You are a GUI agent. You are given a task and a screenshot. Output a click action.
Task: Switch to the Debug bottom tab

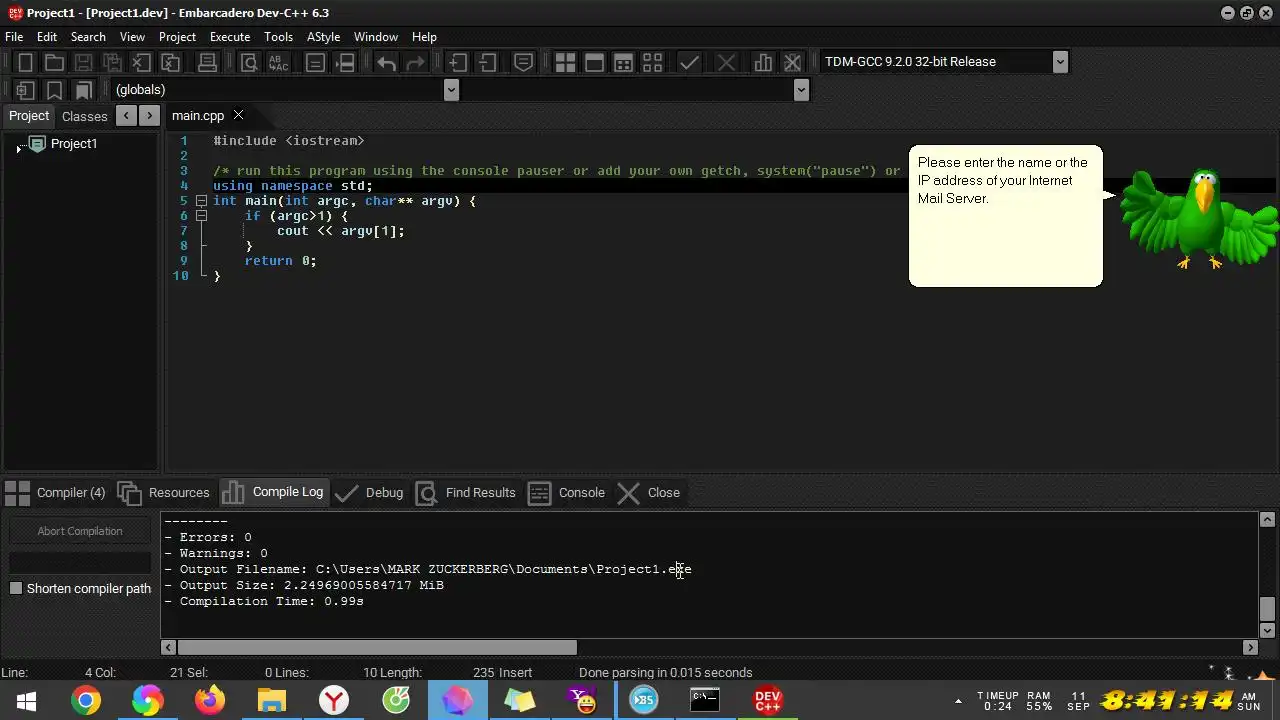tap(369, 492)
